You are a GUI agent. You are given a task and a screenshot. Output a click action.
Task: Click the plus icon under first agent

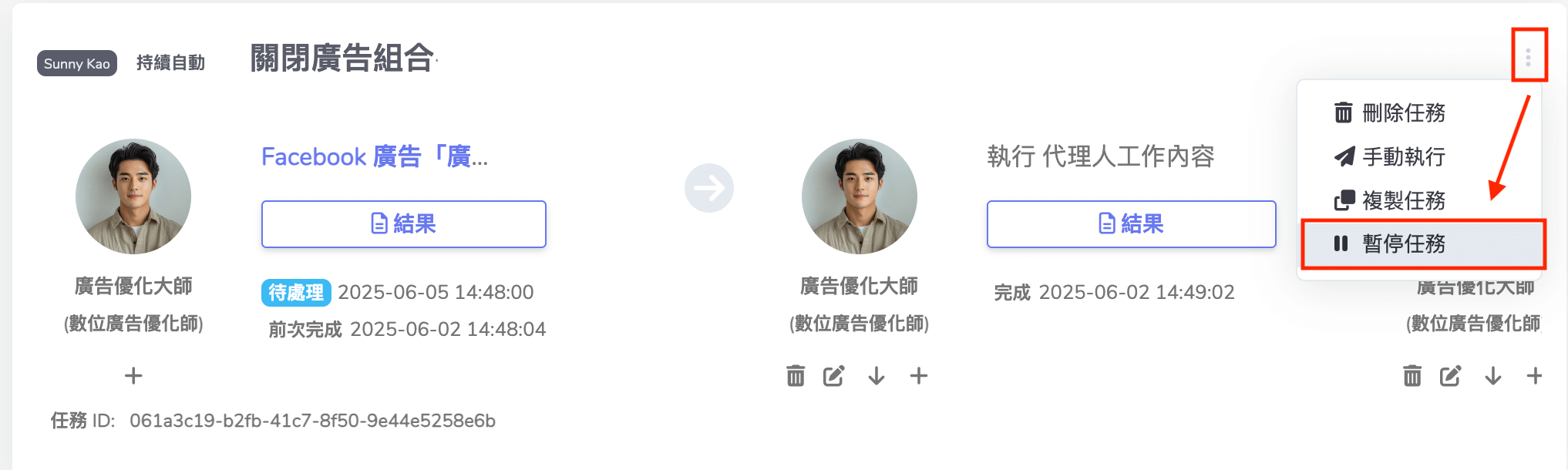[133, 376]
